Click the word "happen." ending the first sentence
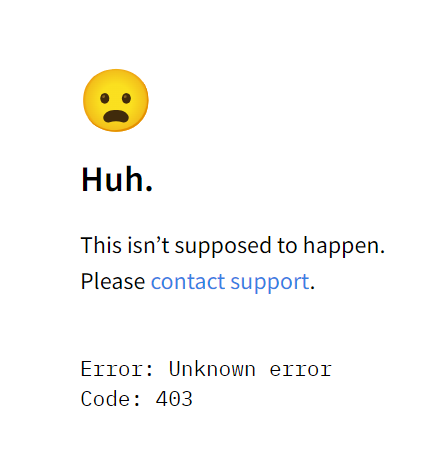Image resolution: width=443 pixels, height=466 pixels. [x=344, y=247]
